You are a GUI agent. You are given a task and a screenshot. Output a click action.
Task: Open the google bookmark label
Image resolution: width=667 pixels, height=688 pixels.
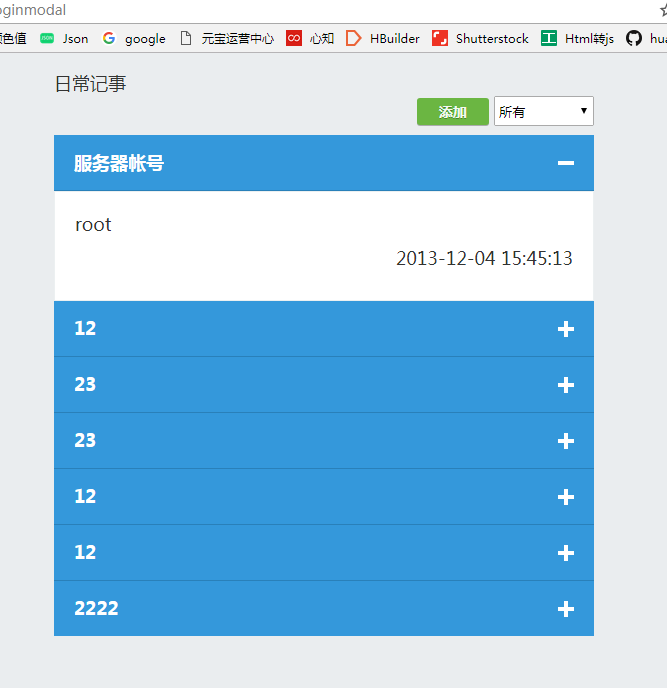[145, 39]
